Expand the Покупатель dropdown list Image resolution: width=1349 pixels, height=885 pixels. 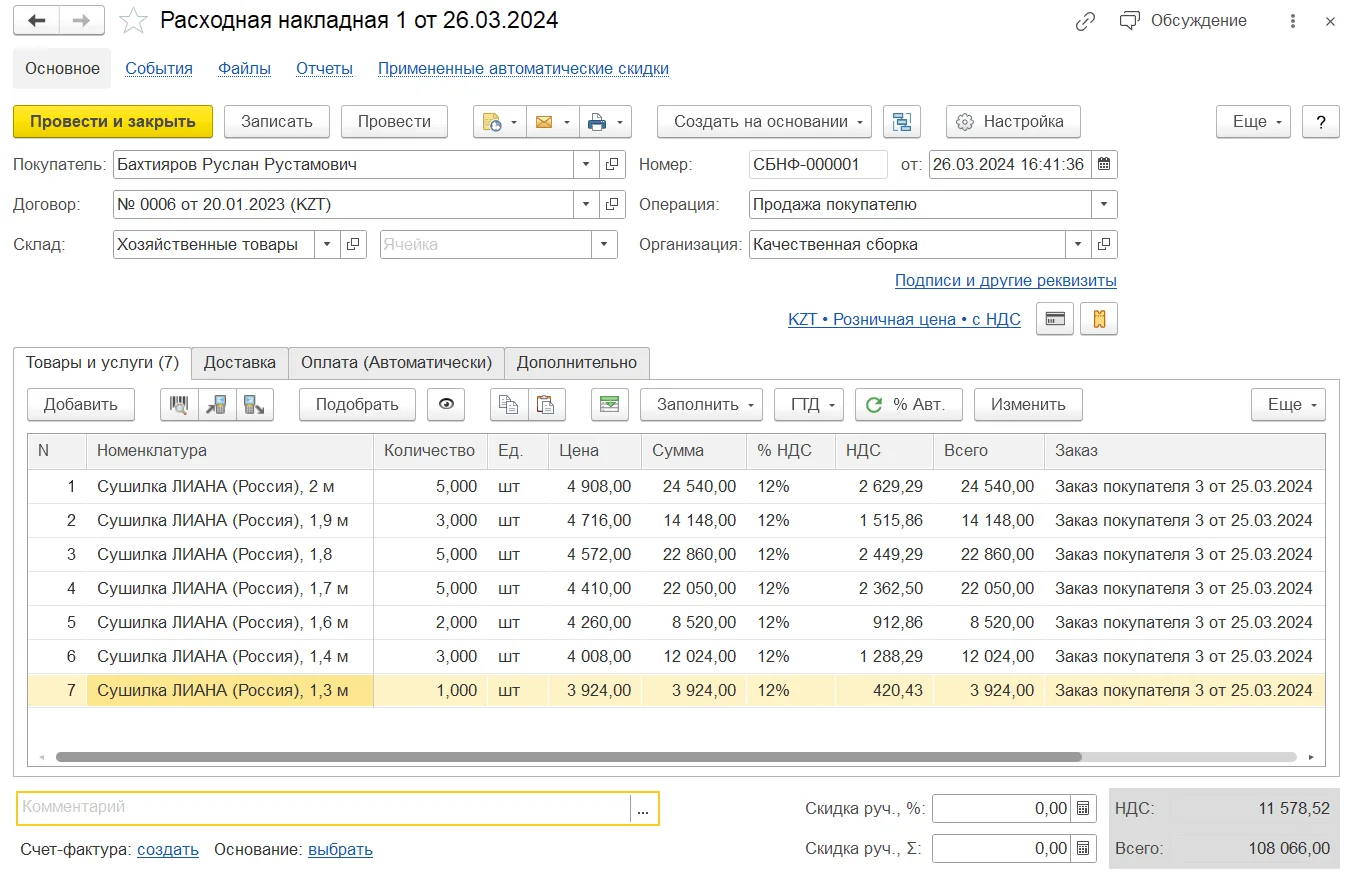(587, 165)
